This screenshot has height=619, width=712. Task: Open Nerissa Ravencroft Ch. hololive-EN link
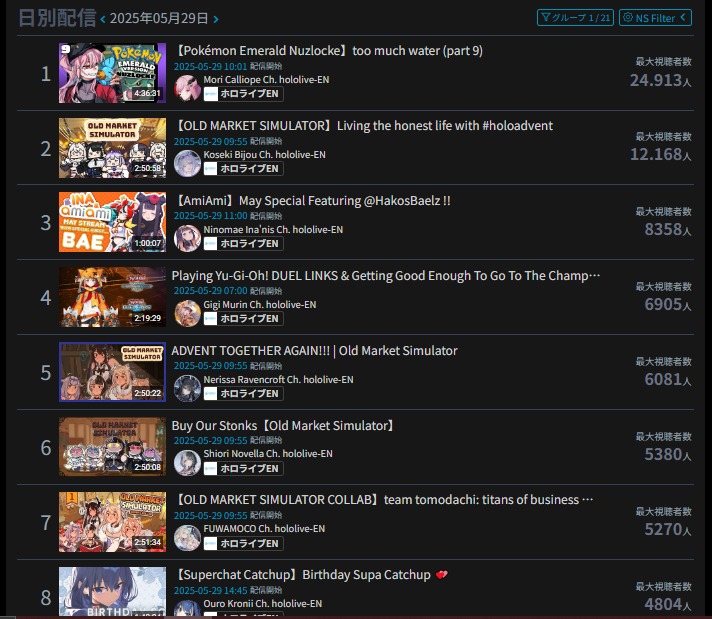point(278,379)
